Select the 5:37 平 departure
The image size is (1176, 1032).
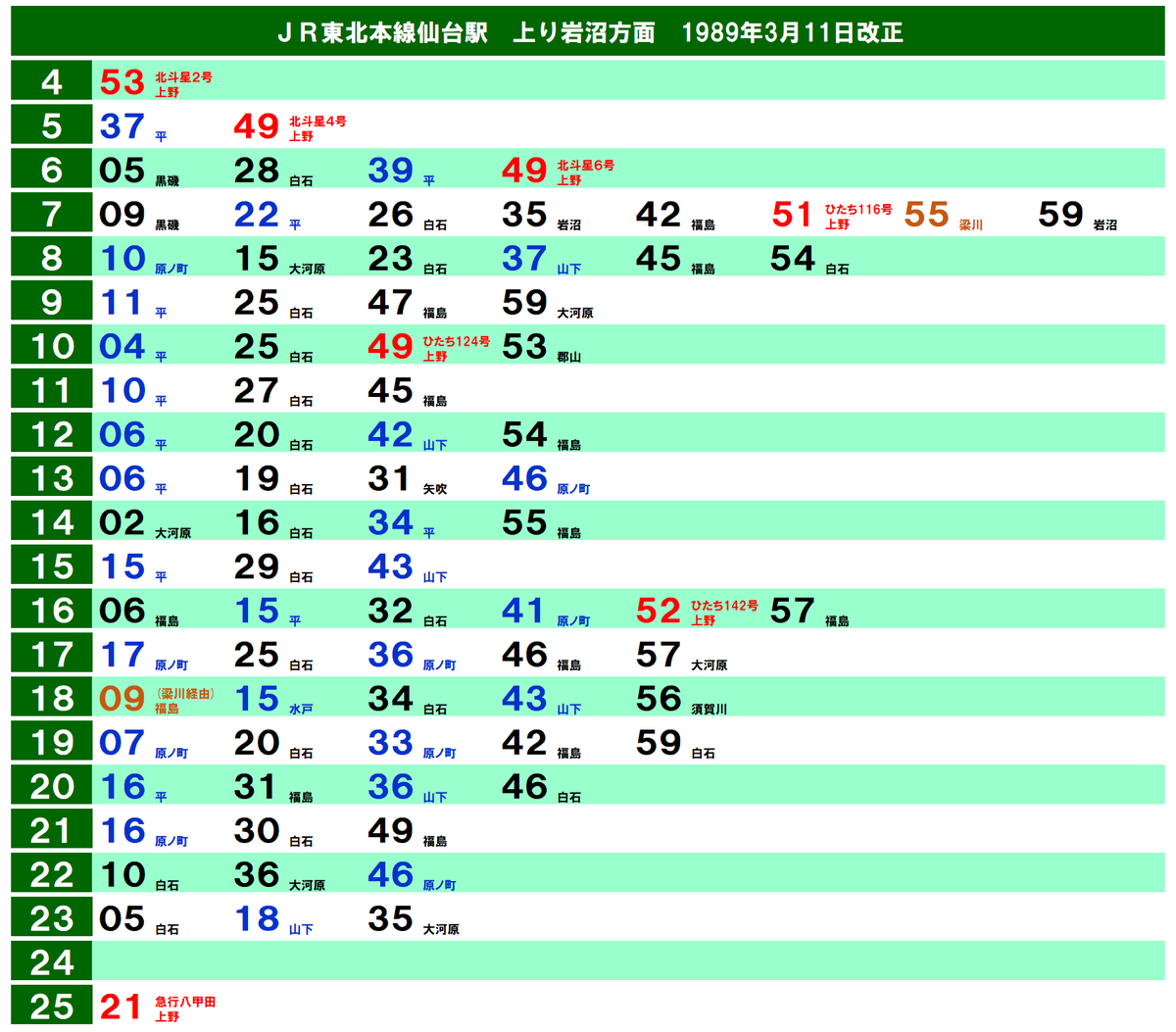coord(133,126)
